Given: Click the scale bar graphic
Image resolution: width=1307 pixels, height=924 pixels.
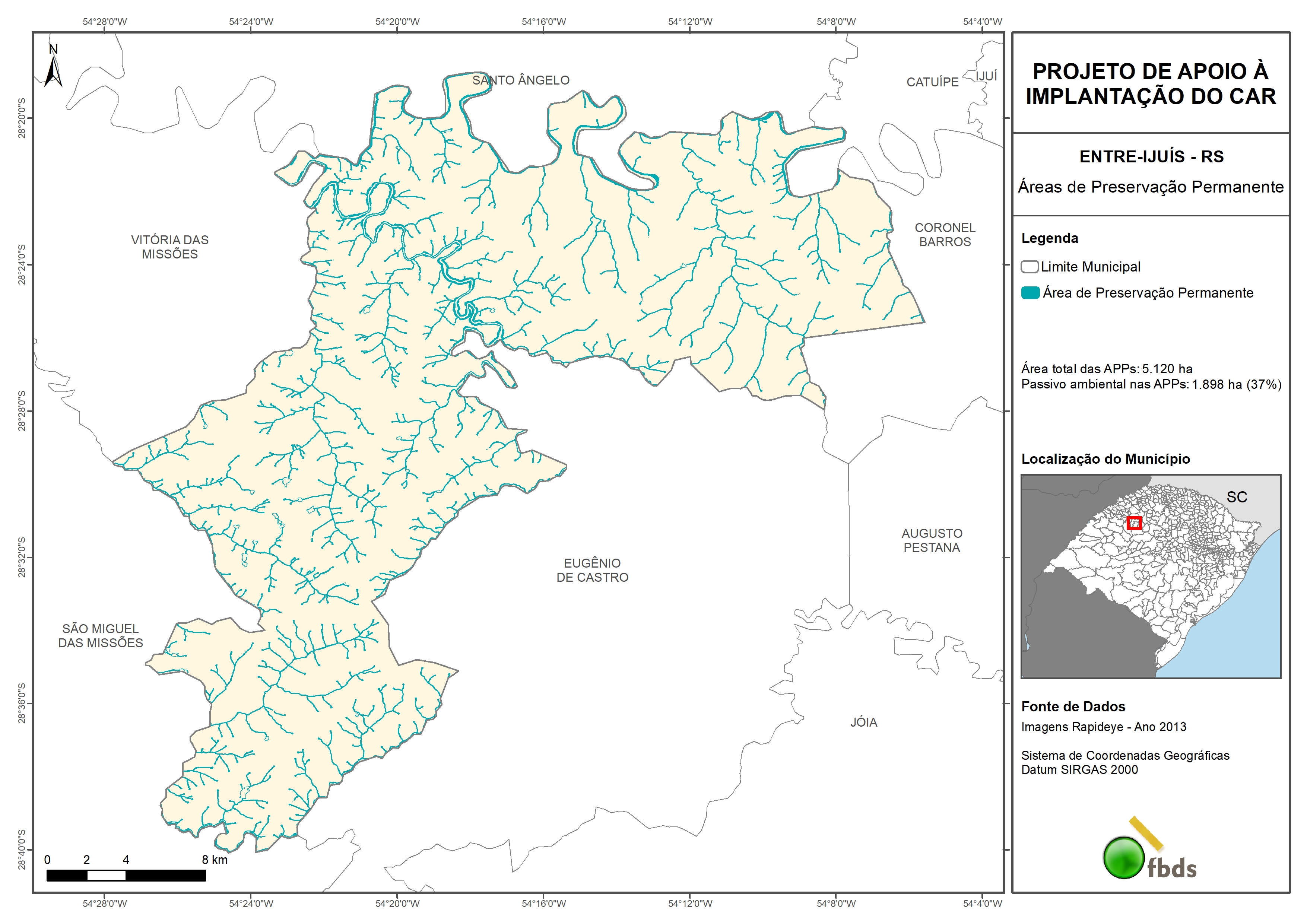Looking at the screenshot, I should point(126,875).
